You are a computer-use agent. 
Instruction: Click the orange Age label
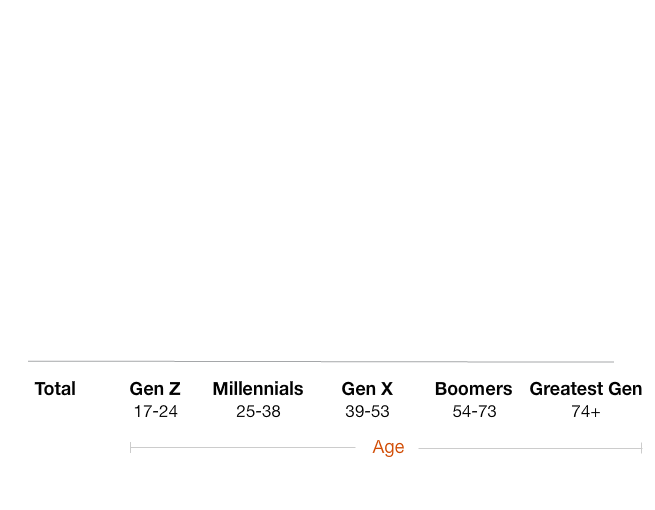point(388,447)
